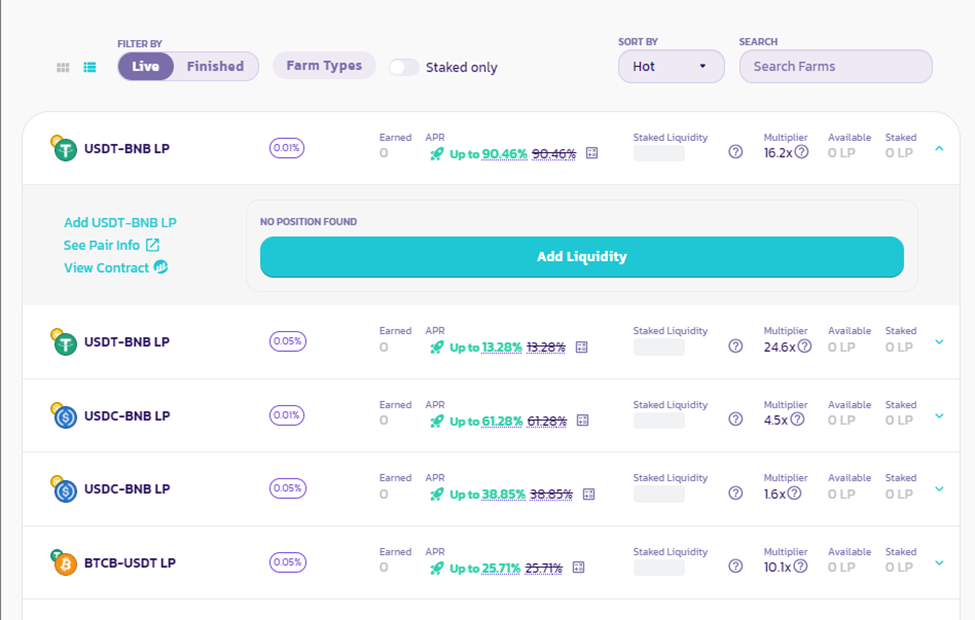Click 'Up to 38.85%' APR text

click(x=488, y=494)
